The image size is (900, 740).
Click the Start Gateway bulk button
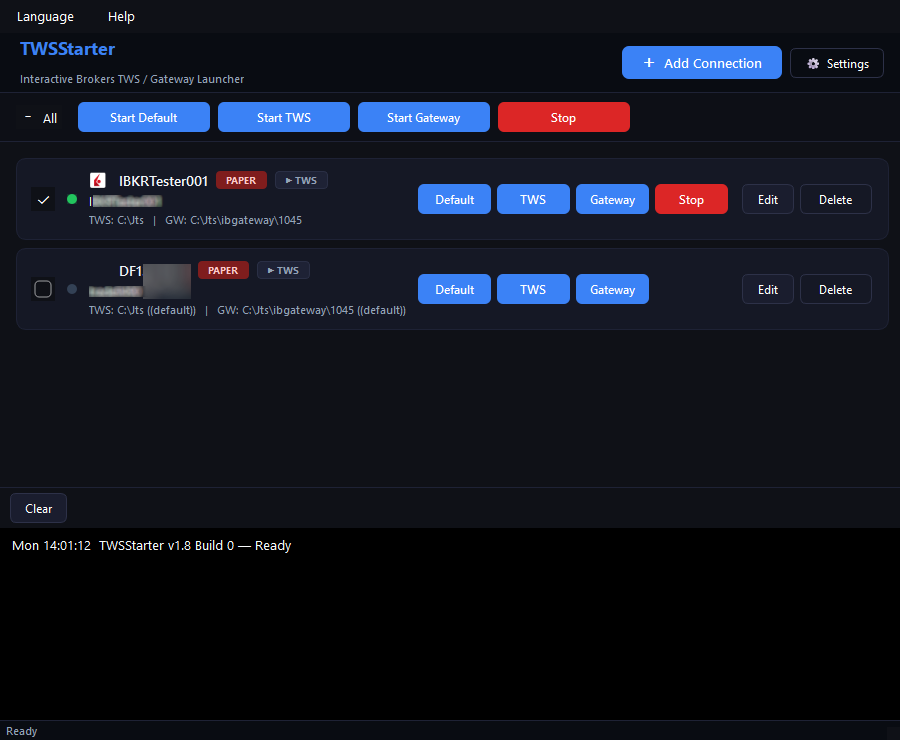coord(424,117)
